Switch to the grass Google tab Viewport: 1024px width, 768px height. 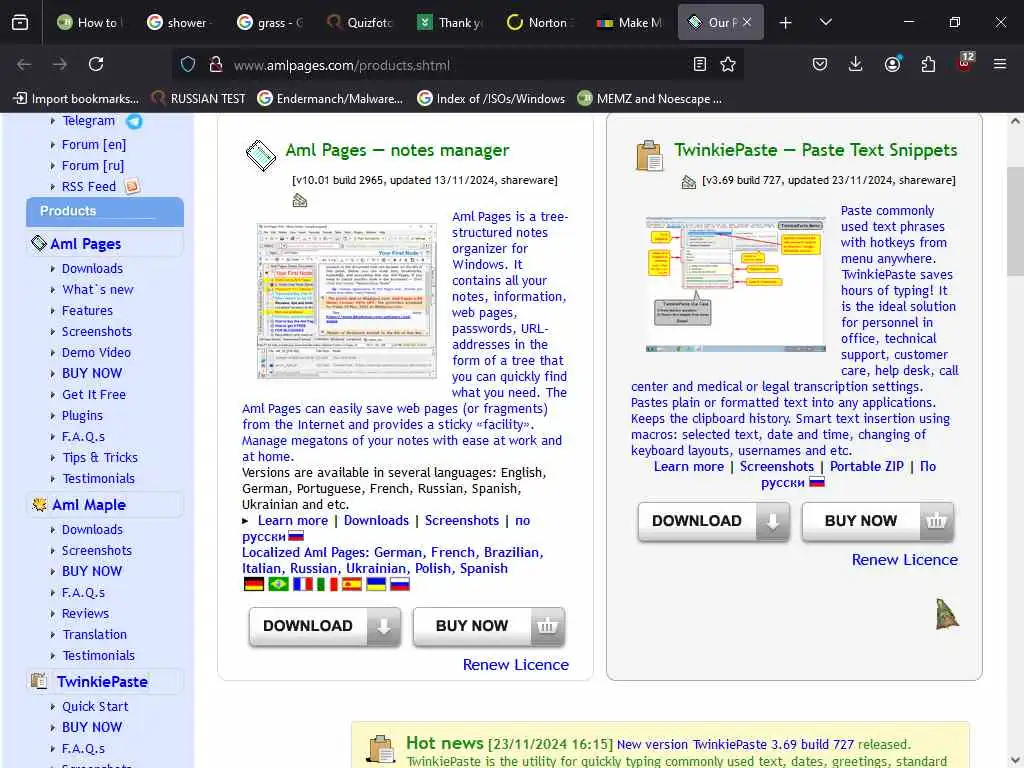pos(269,22)
